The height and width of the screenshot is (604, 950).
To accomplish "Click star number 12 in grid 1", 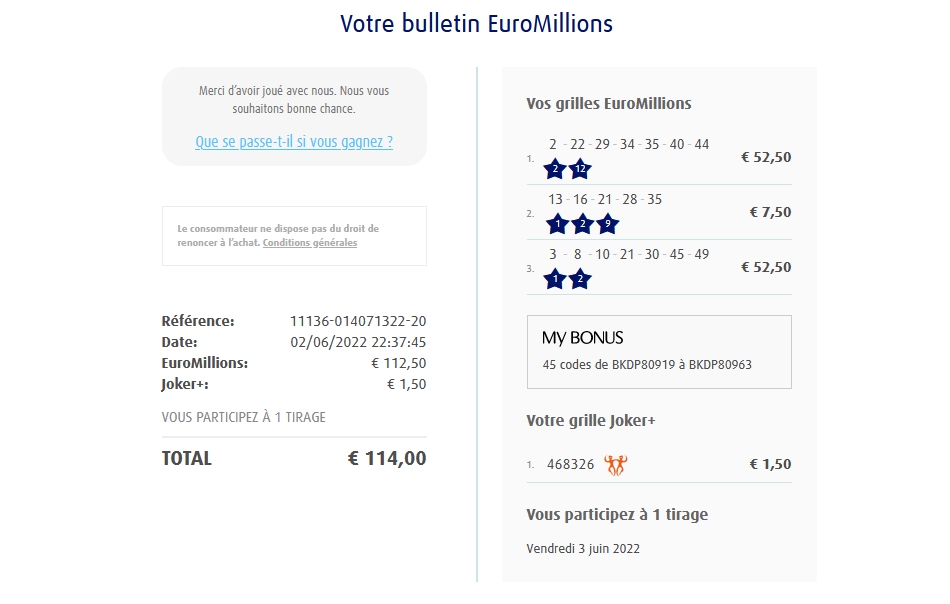I will click(580, 169).
